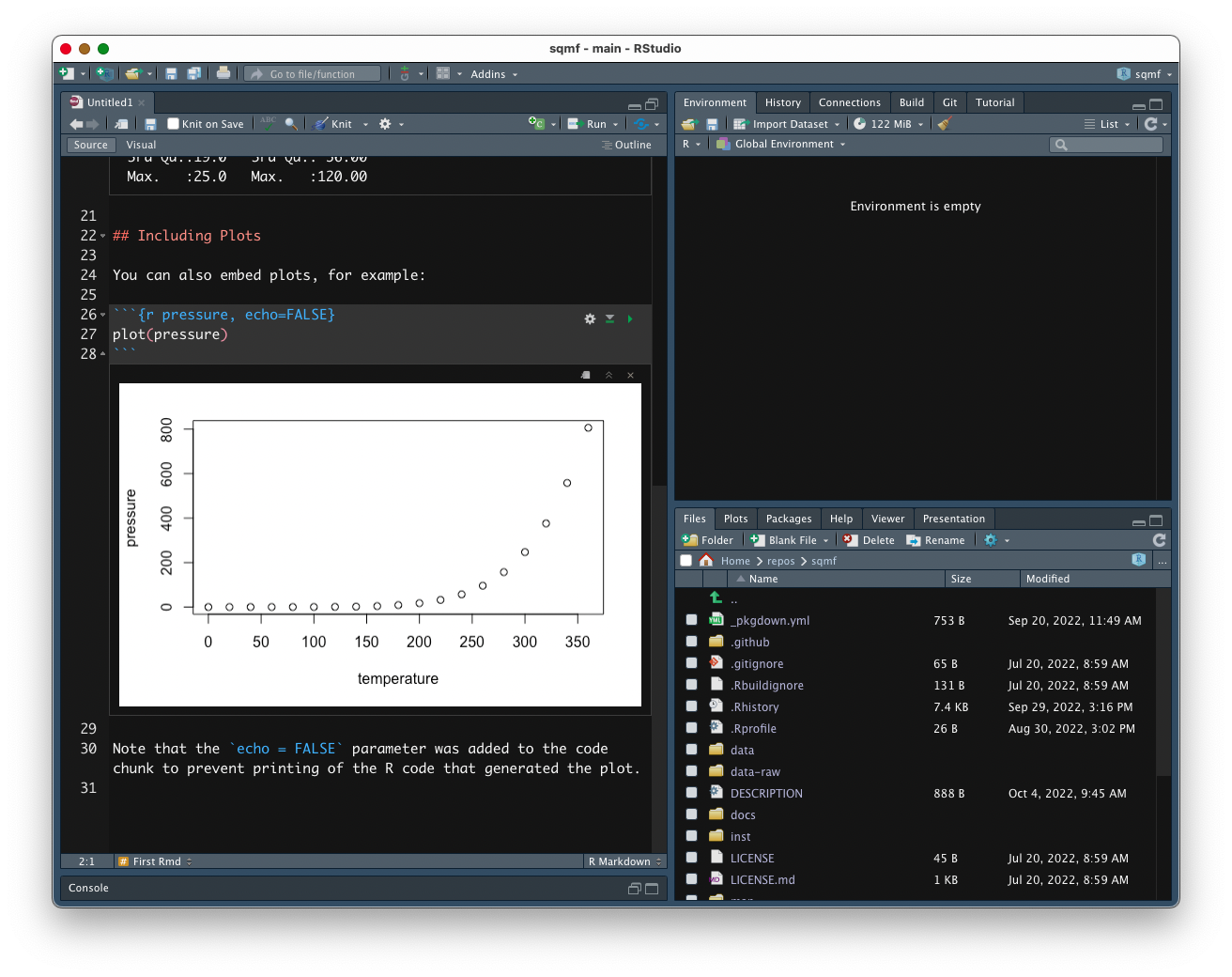
Task: Open the workspace panes layout icon
Action: tap(443, 73)
